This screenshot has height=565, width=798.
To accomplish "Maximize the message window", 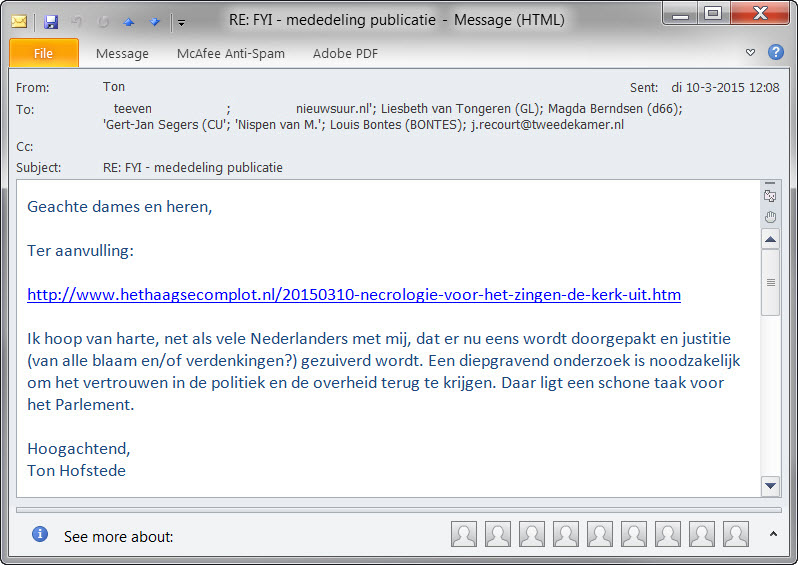I will [713, 13].
